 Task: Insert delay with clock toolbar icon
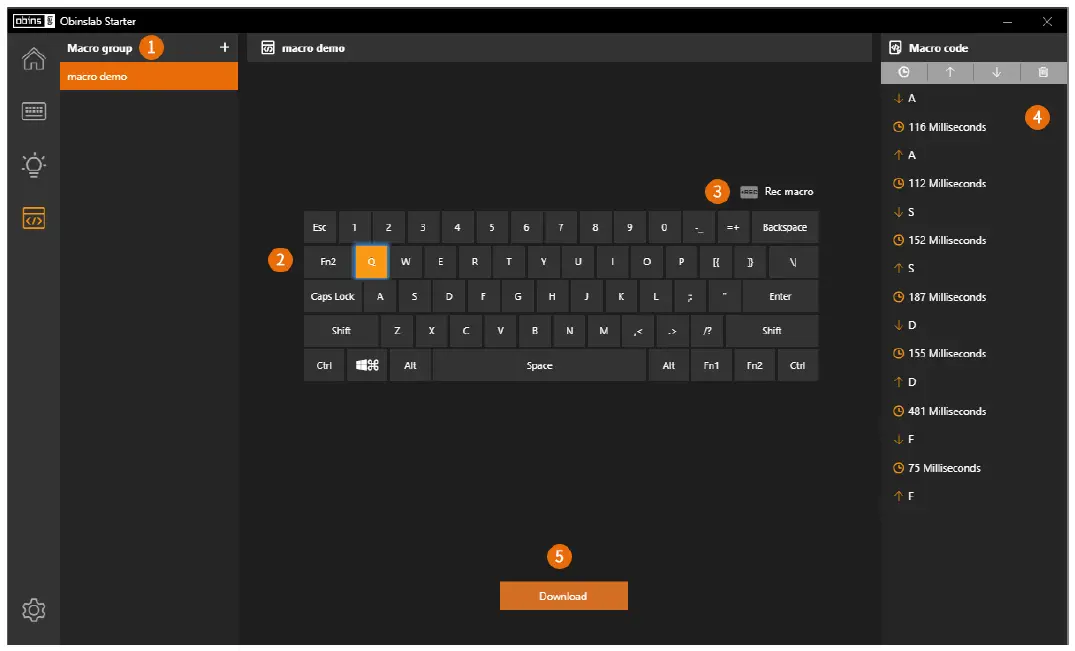coord(904,72)
